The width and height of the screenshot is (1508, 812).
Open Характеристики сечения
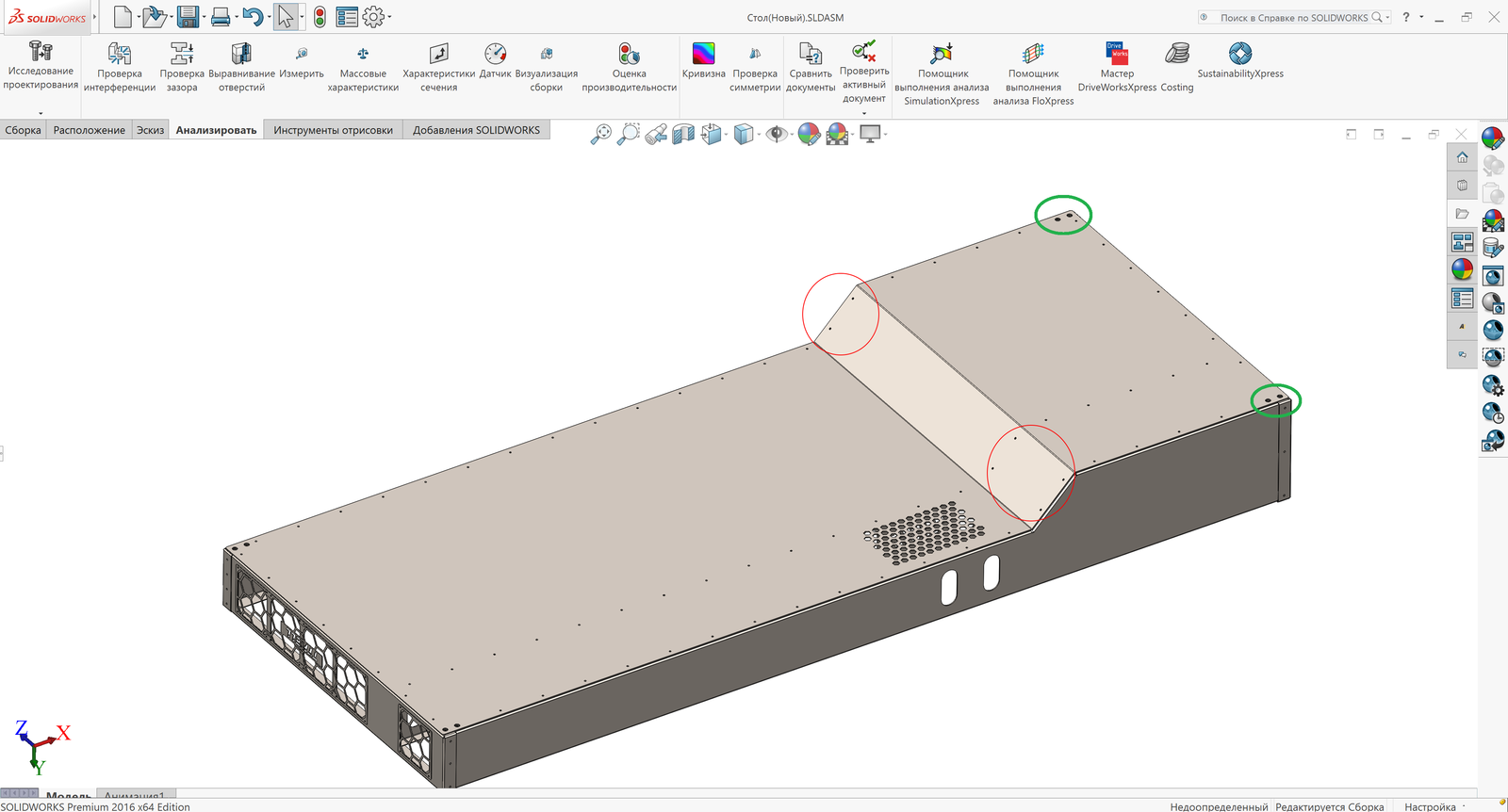pos(438,67)
